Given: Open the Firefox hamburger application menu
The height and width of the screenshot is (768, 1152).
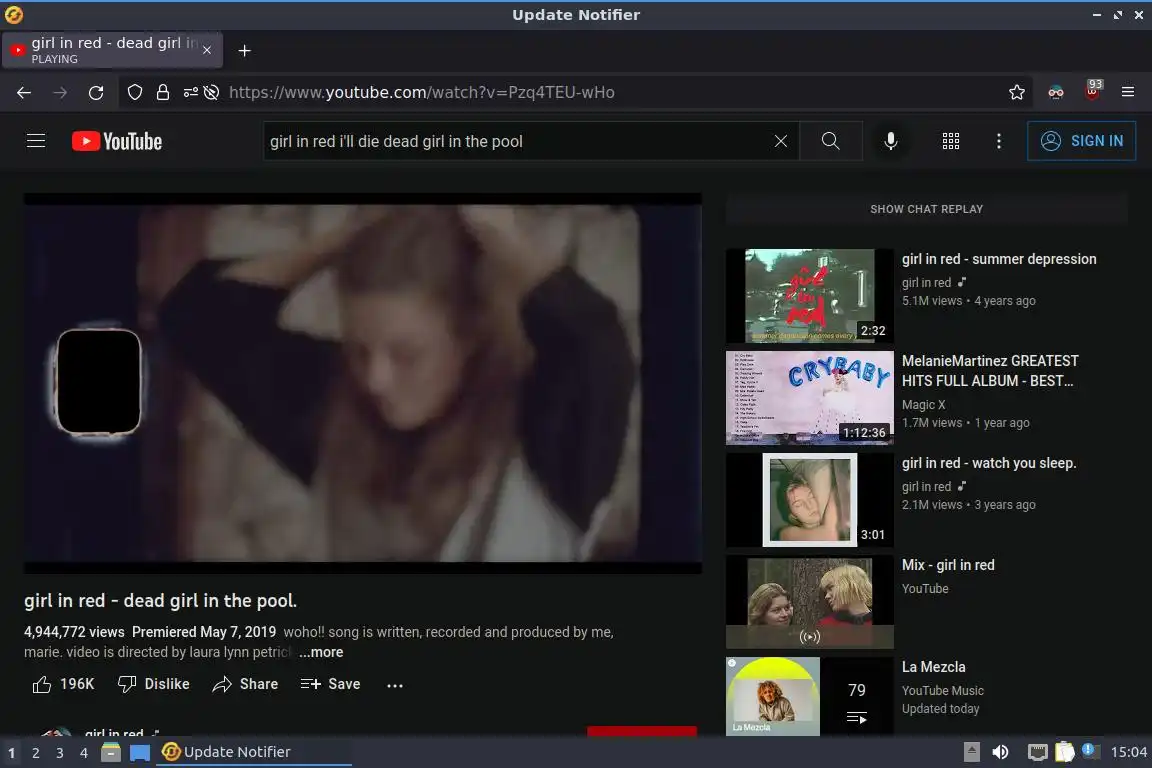Looking at the screenshot, I should [x=1128, y=93].
